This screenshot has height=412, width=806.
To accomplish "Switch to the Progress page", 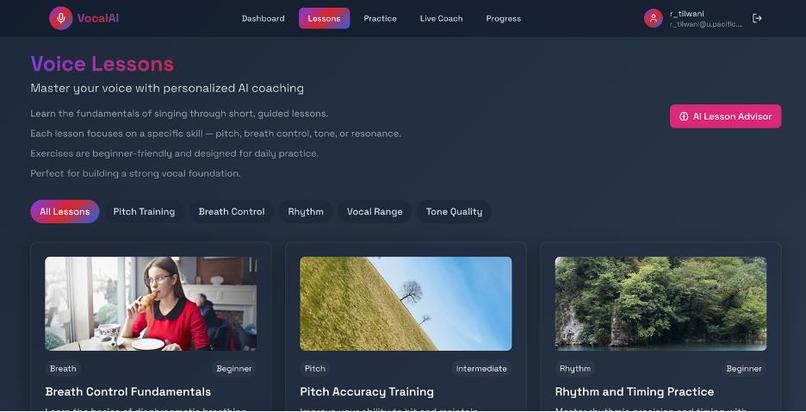I will point(503,18).
